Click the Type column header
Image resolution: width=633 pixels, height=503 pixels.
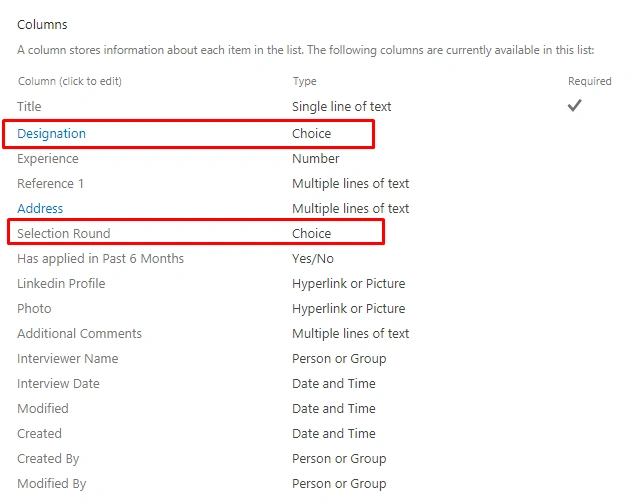pos(304,82)
